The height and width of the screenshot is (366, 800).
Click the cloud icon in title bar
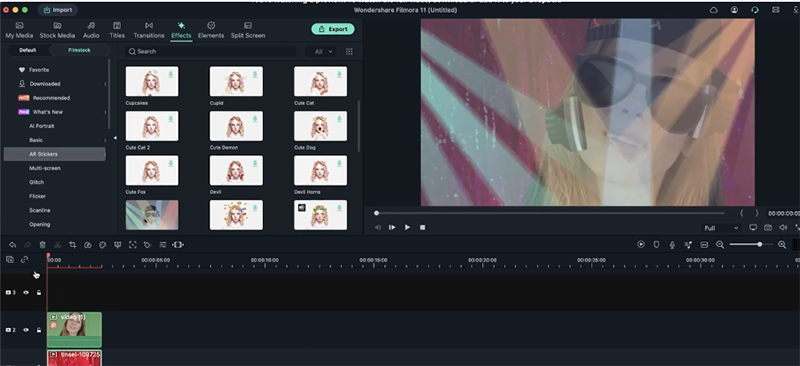click(x=714, y=10)
